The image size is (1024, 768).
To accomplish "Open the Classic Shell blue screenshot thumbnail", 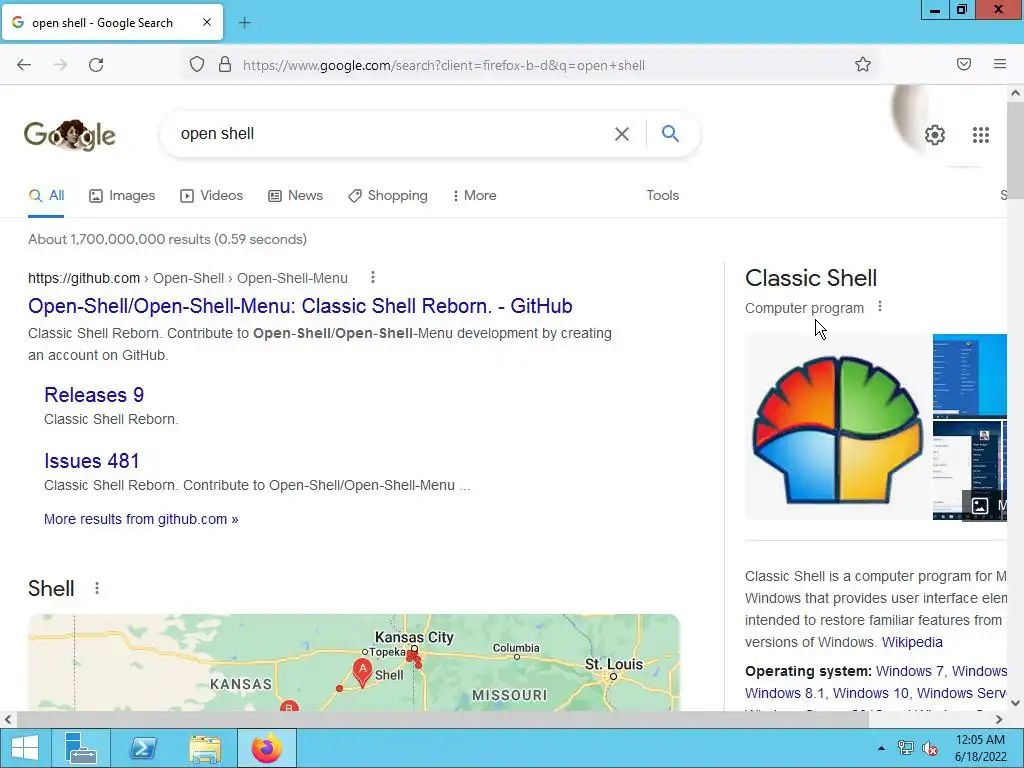I will (970, 376).
